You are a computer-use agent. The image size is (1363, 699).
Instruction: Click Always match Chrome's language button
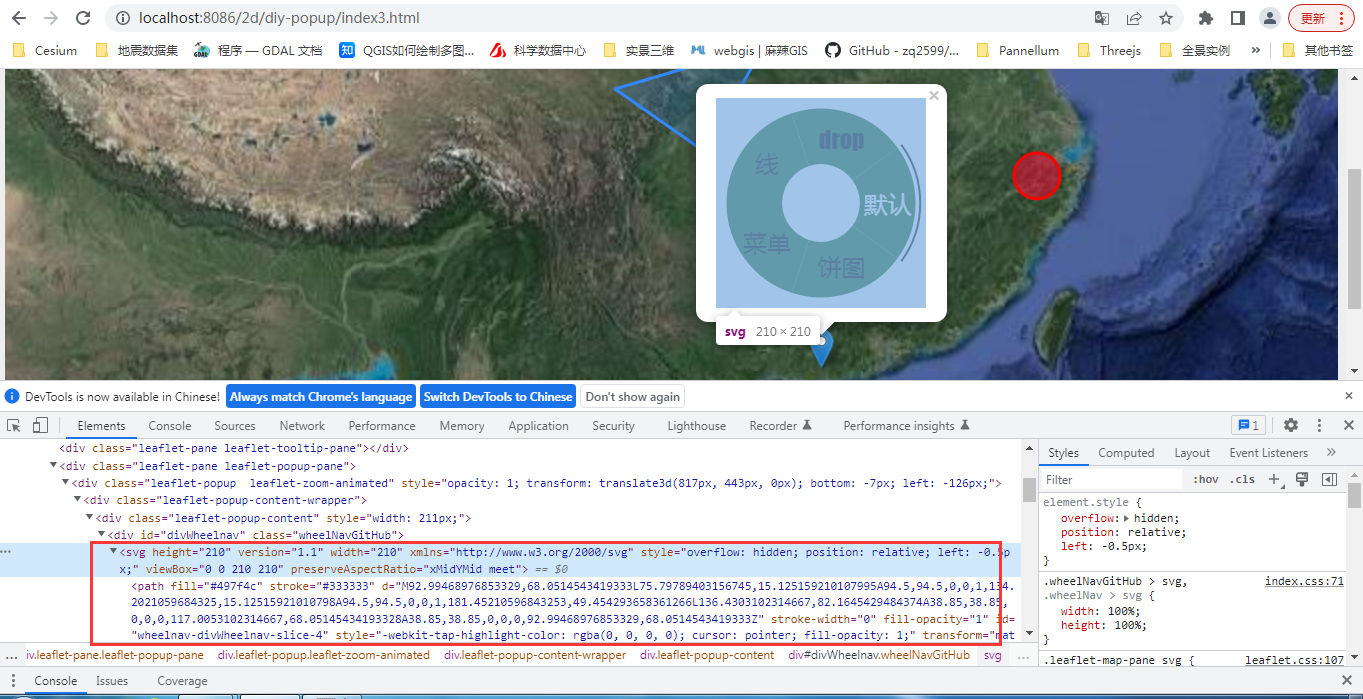click(x=320, y=396)
